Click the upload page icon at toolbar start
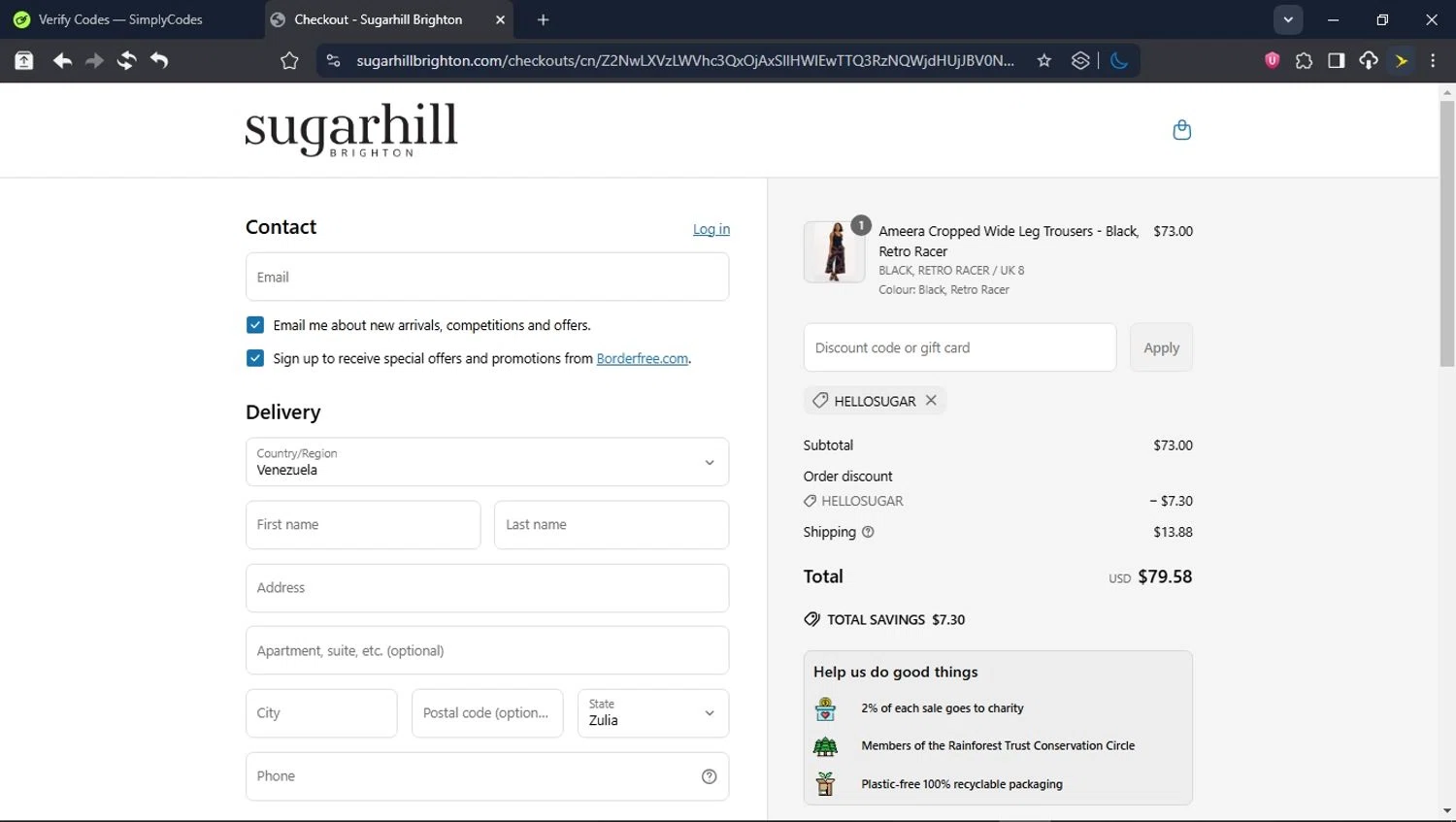Screen dimensions: 1456x822 [x=24, y=60]
